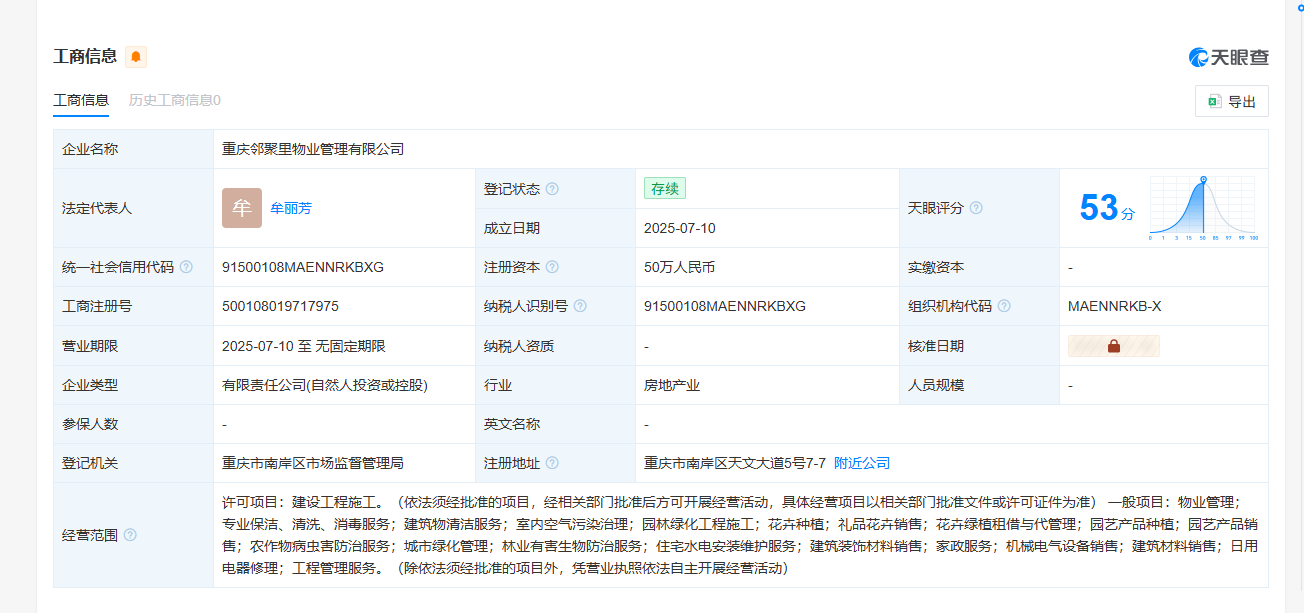Click the green 存续 status tag
This screenshot has width=1304, height=613.
[x=665, y=189]
